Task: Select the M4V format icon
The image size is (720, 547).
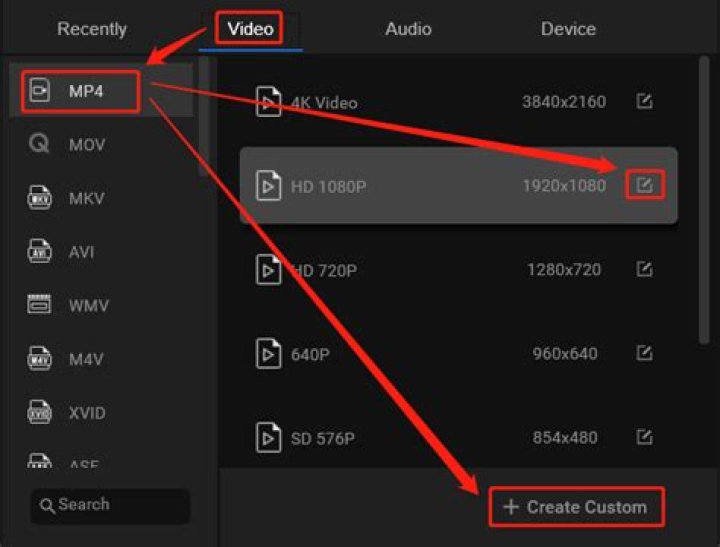Action: coord(39,358)
